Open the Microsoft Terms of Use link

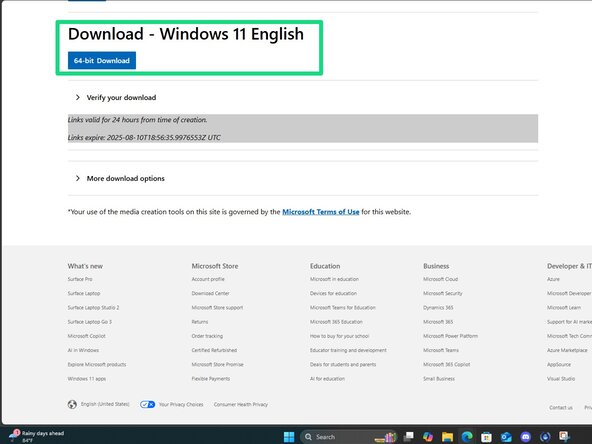(321, 212)
